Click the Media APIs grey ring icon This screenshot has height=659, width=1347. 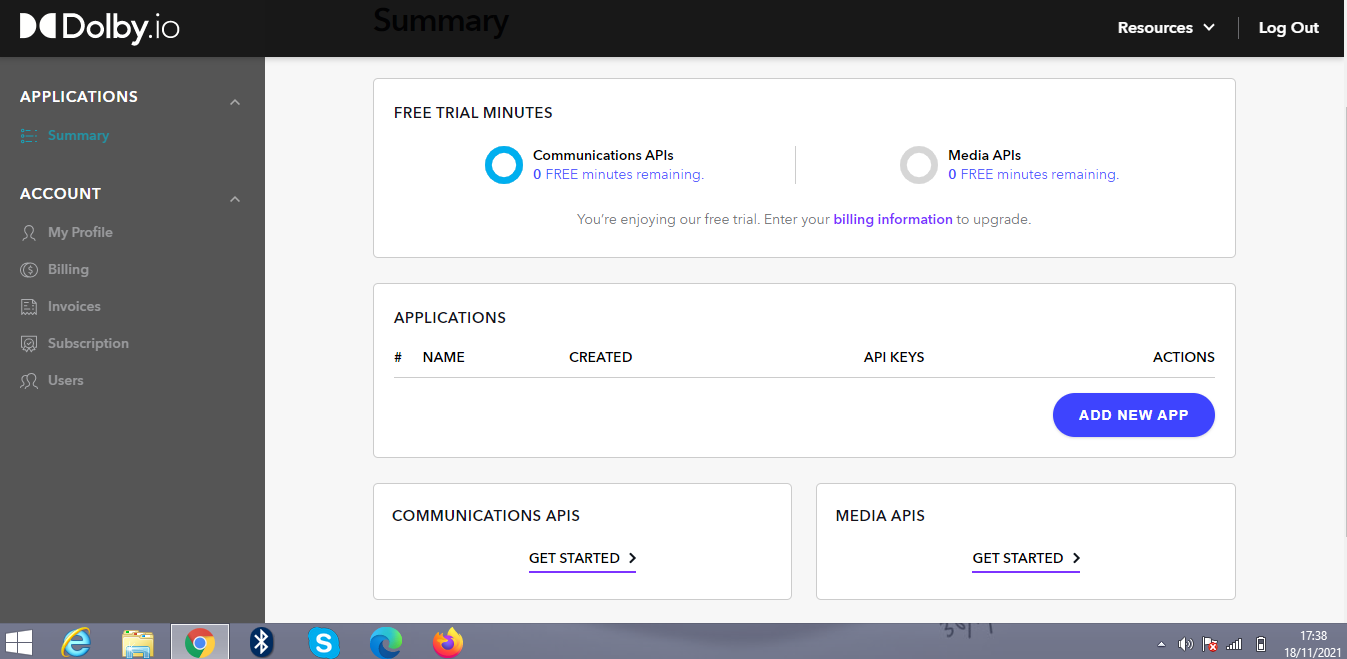[919, 165]
